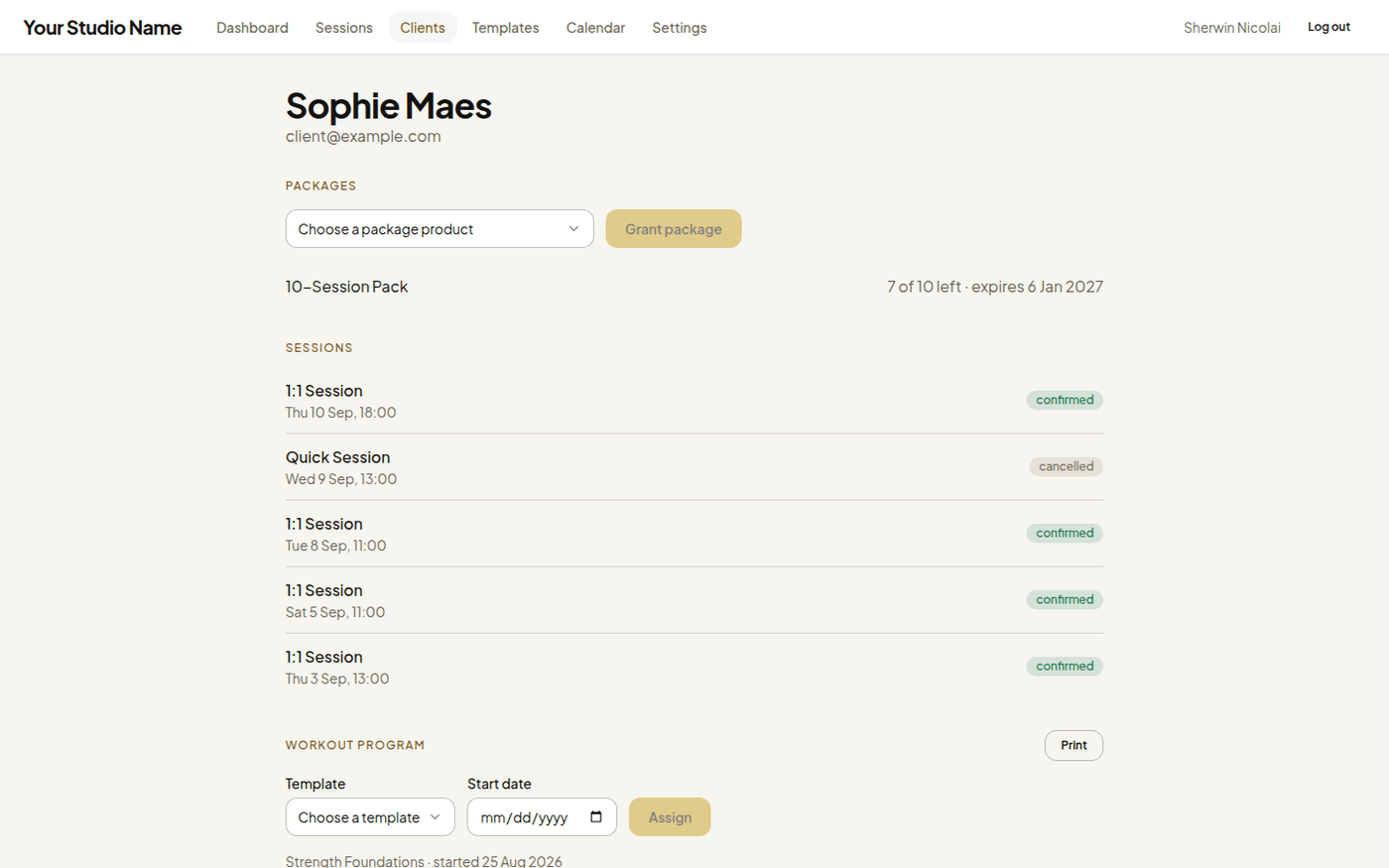Open the package product dropdown
Screen dimensions: 1389x868
[440, 229]
